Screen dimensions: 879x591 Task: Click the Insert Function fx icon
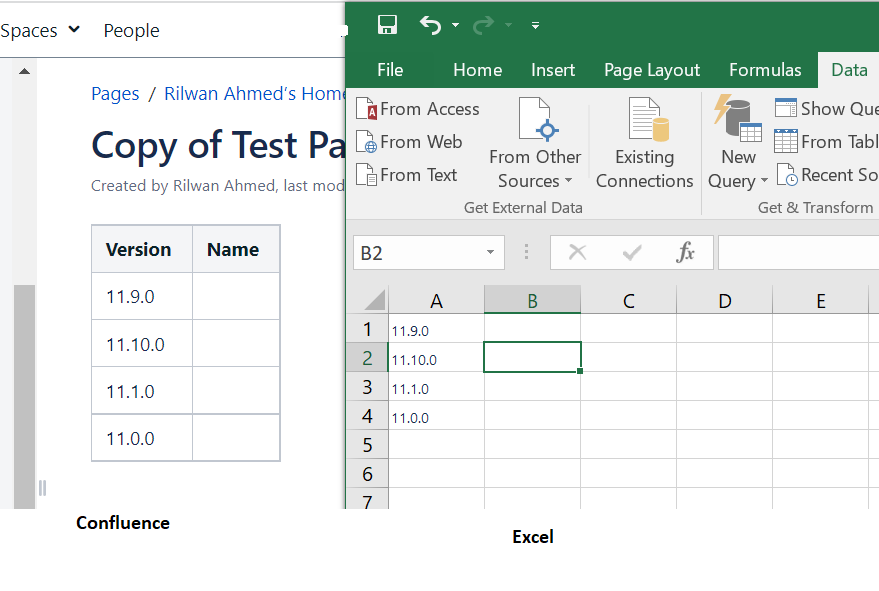686,252
